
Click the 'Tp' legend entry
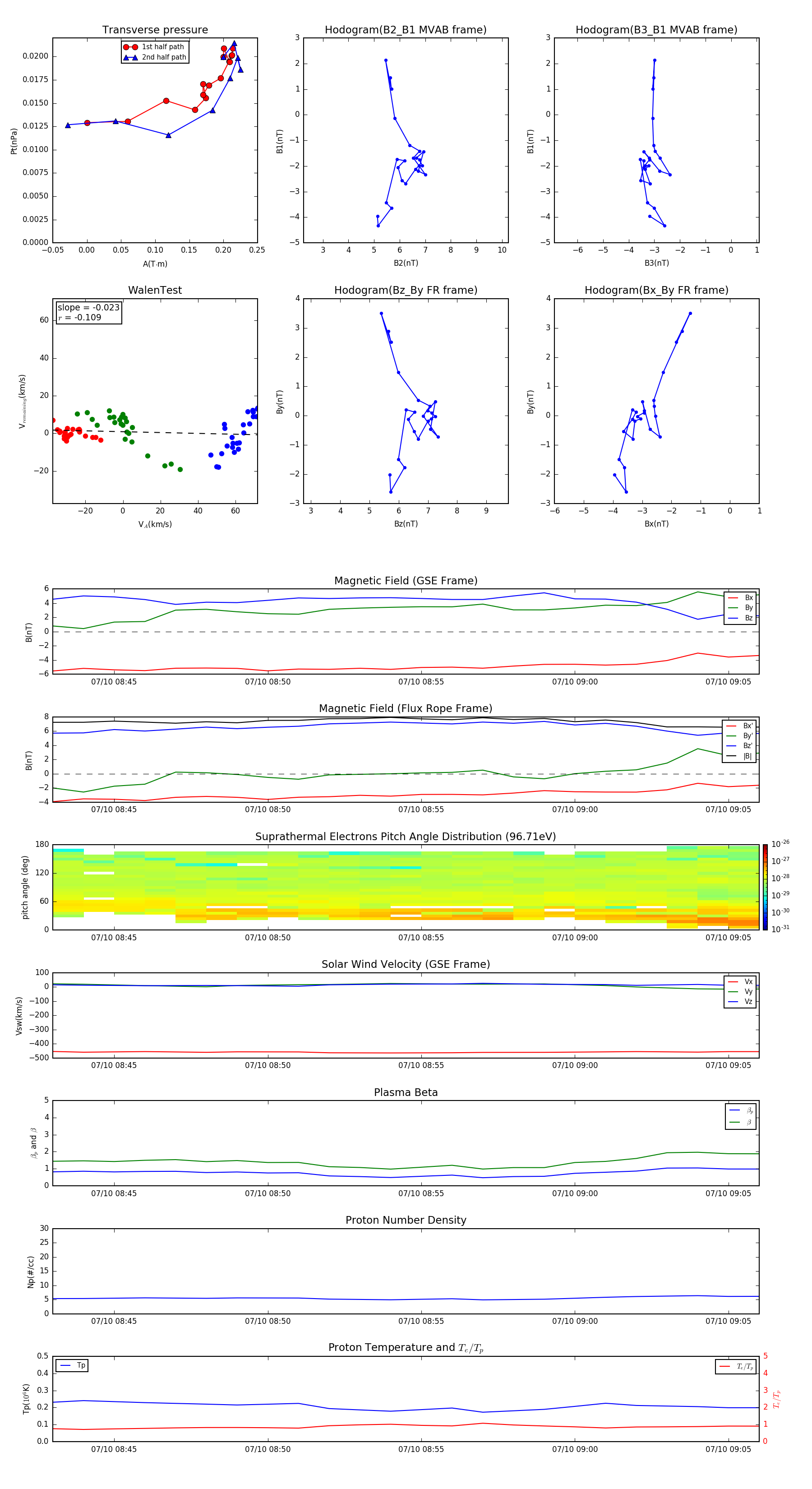[x=72, y=1365]
